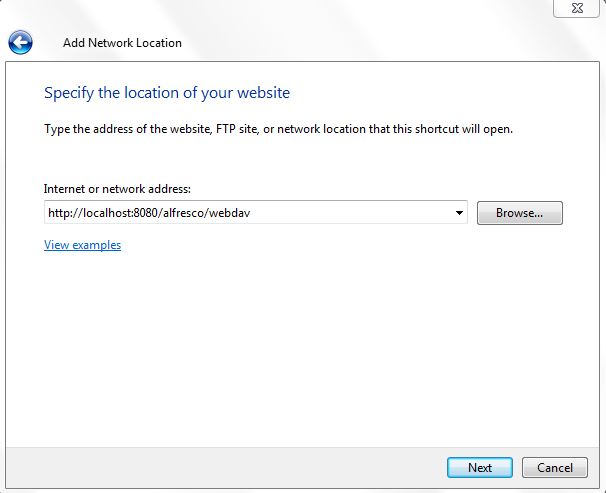Click the Next button
The height and width of the screenshot is (493, 606).
[x=480, y=467]
